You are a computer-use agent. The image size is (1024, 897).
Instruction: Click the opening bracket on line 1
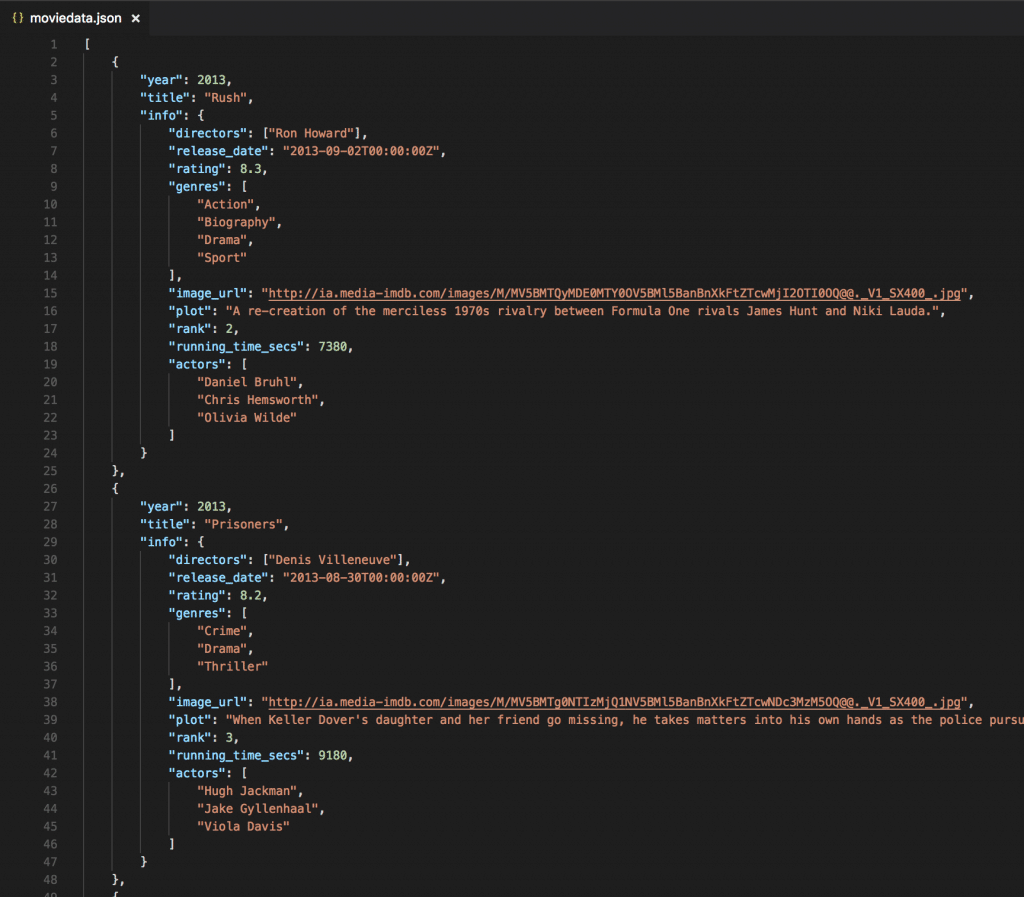coord(87,44)
